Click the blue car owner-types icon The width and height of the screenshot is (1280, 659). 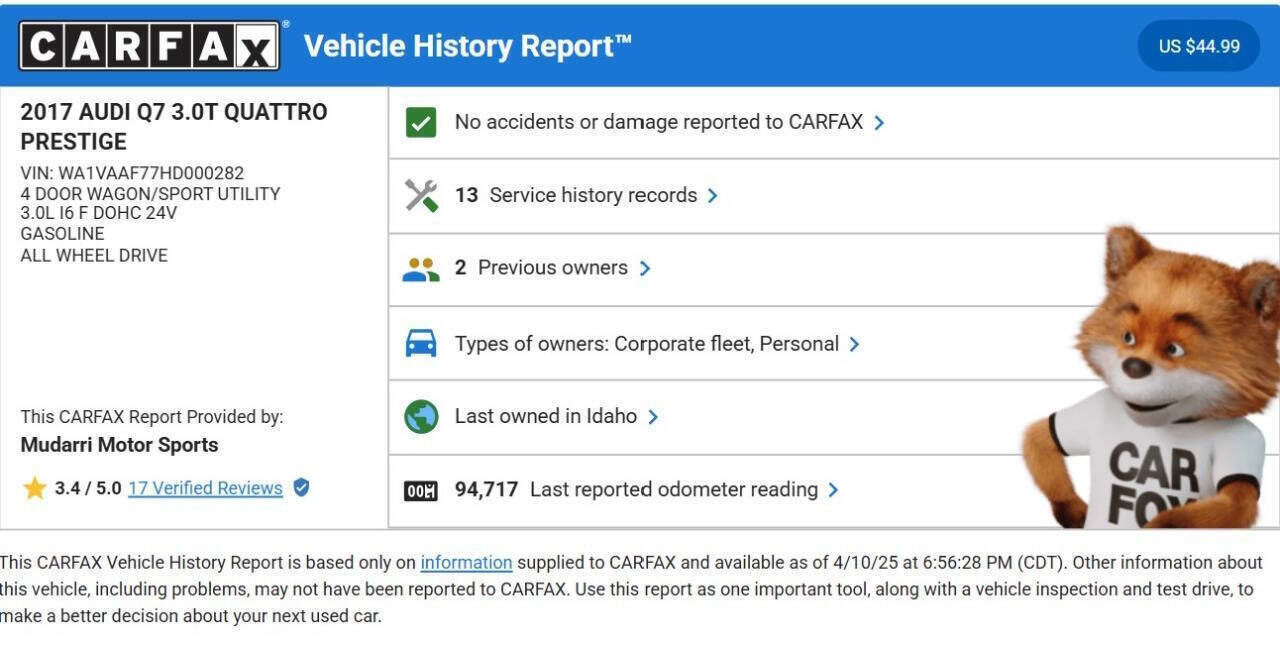tap(421, 344)
